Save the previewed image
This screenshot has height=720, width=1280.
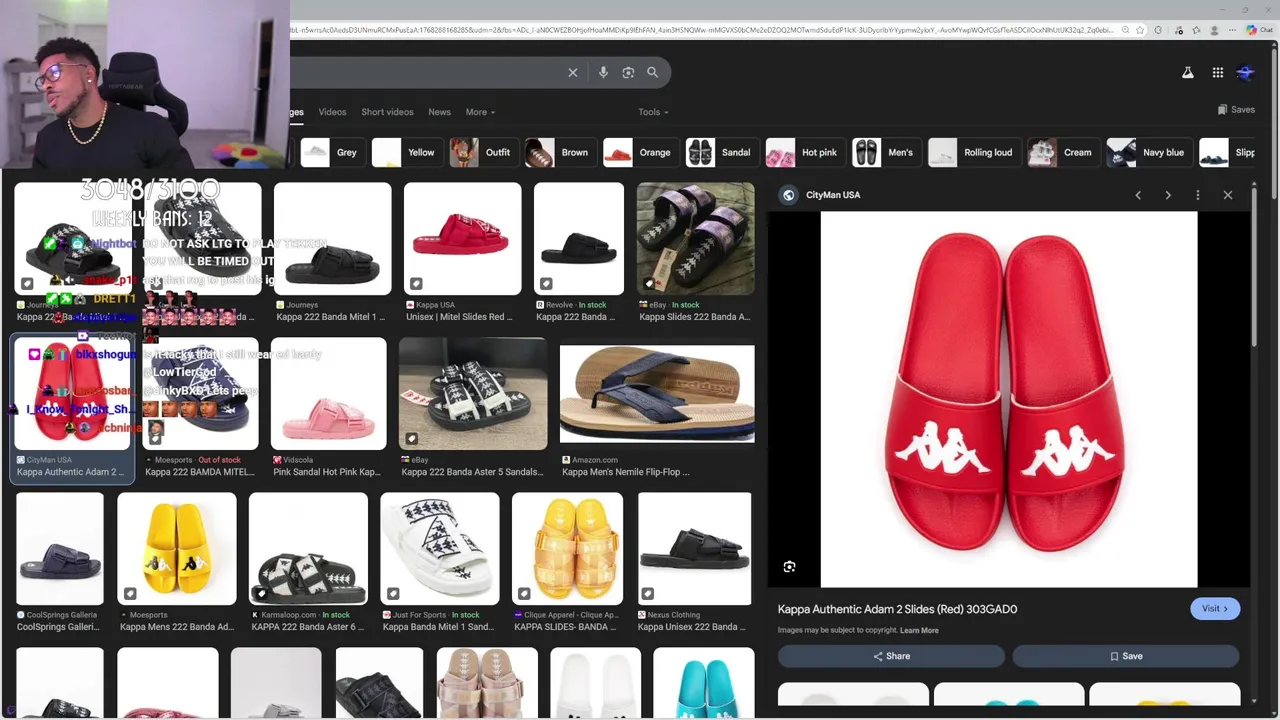(x=1126, y=656)
